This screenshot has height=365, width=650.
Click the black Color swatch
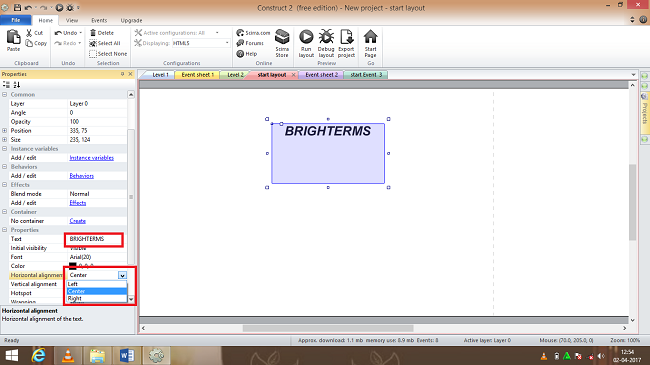(73, 266)
